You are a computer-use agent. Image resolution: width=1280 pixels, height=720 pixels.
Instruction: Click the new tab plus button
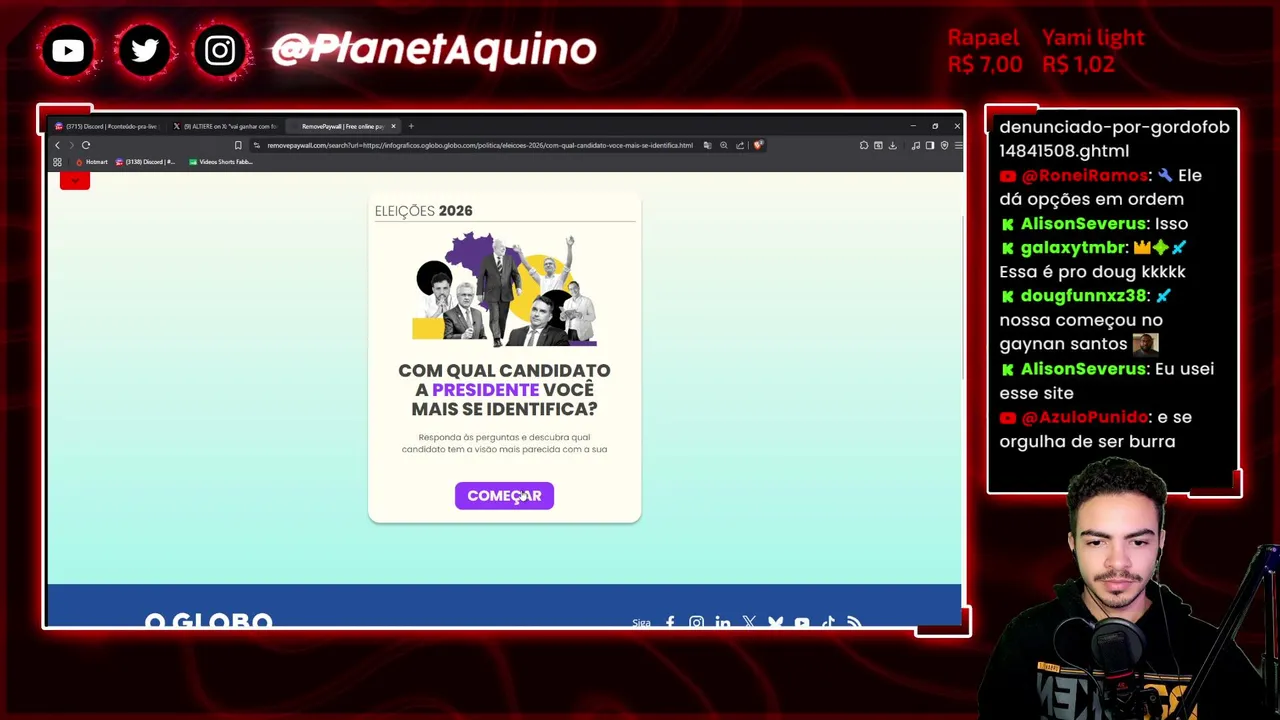tap(411, 126)
